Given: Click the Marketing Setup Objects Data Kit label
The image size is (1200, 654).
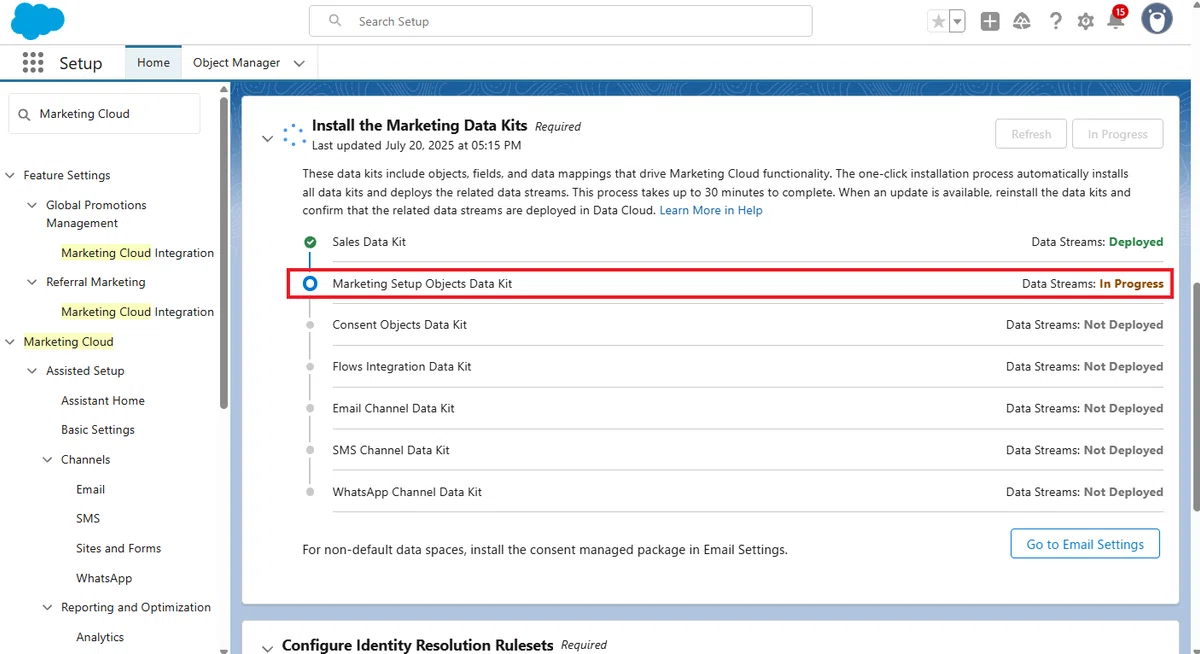Looking at the screenshot, I should [x=422, y=284].
